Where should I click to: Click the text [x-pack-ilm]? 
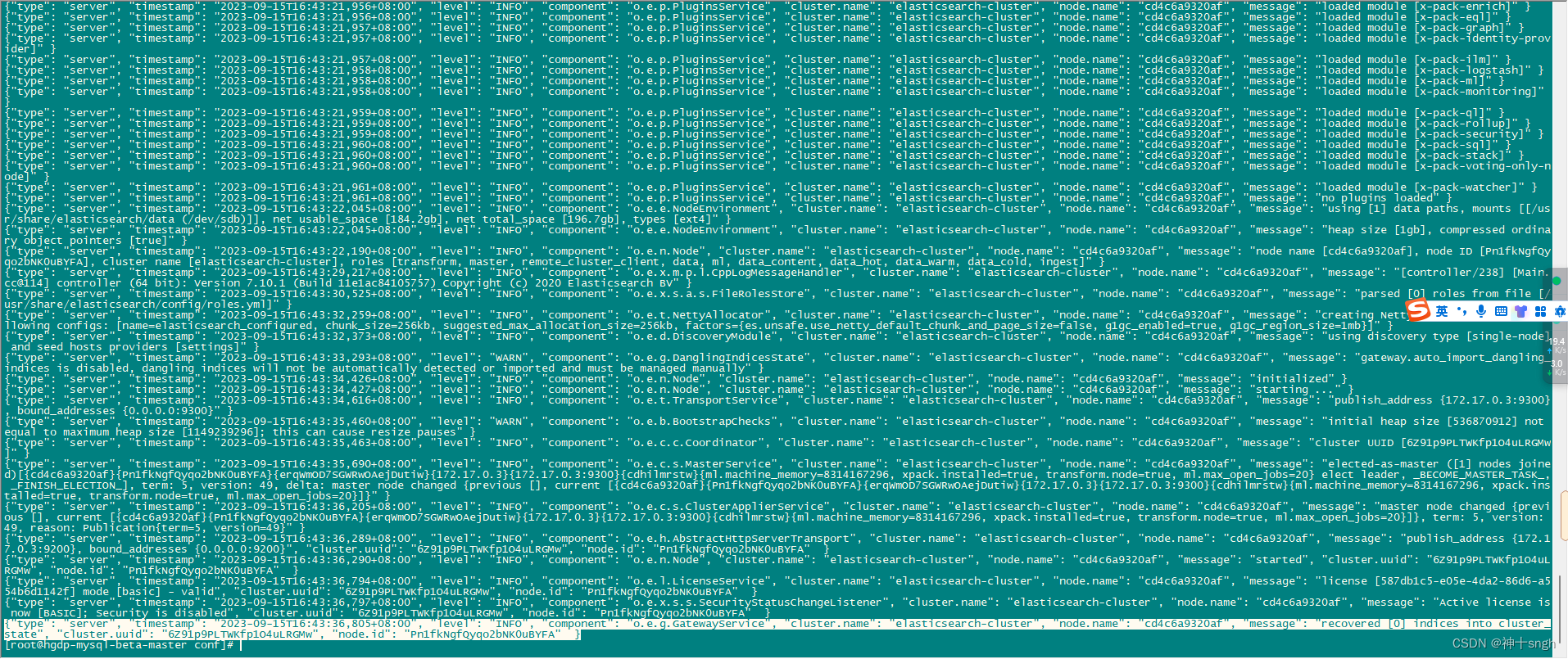pos(1455,60)
